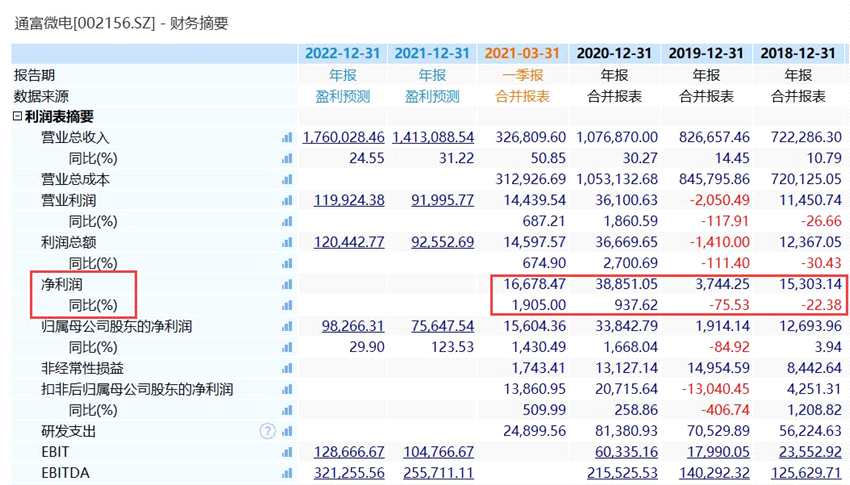Open EBITDA link 140,292.32

(x=715, y=473)
